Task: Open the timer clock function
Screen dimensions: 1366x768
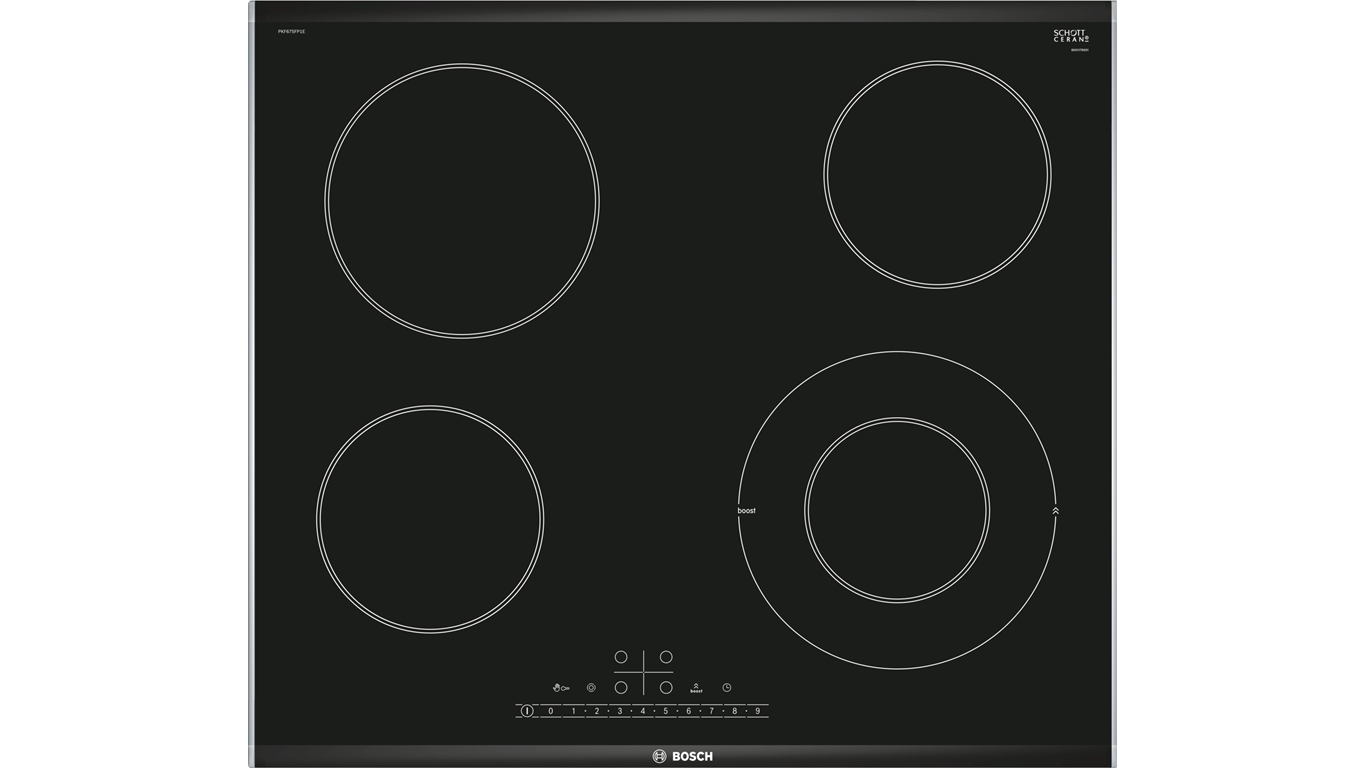Action: pyautogui.click(x=727, y=688)
